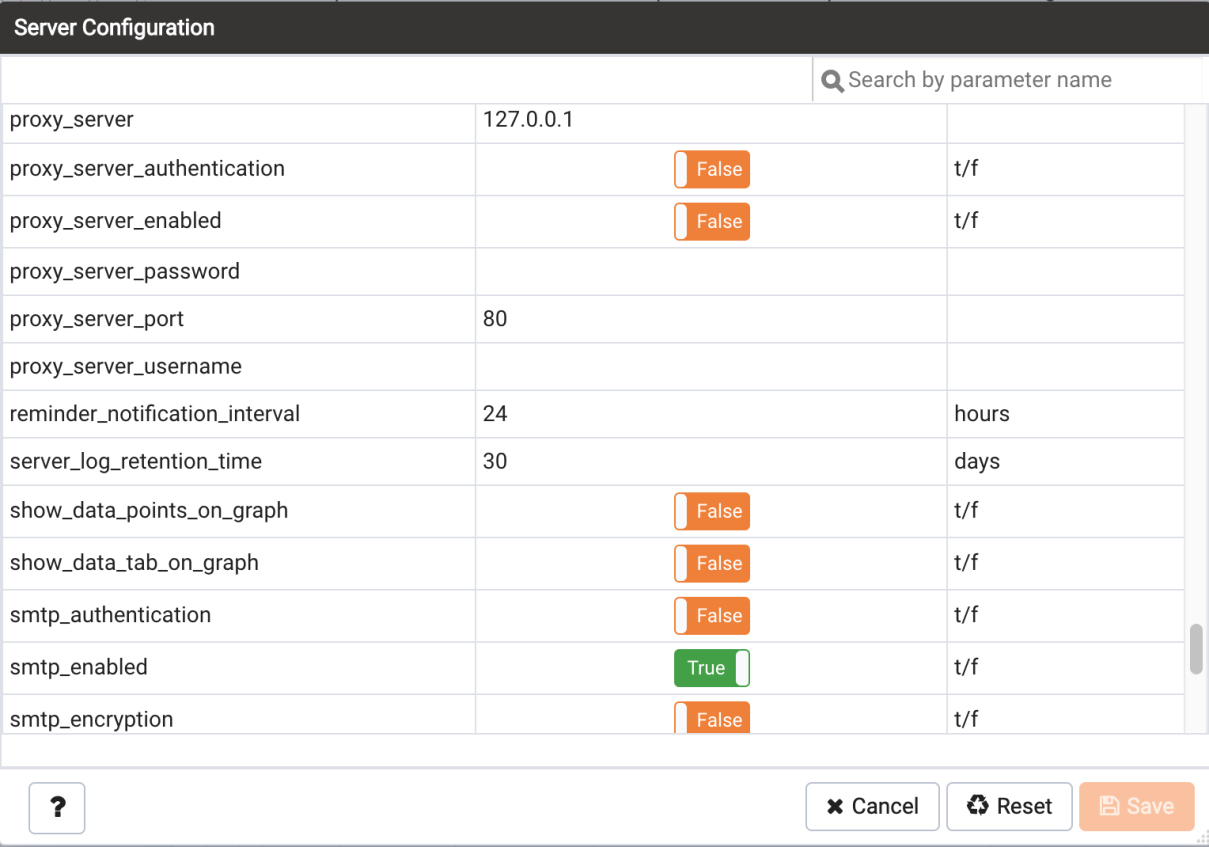
Task: Select the smtp_enabled parameter name
Action: [x=79, y=667]
